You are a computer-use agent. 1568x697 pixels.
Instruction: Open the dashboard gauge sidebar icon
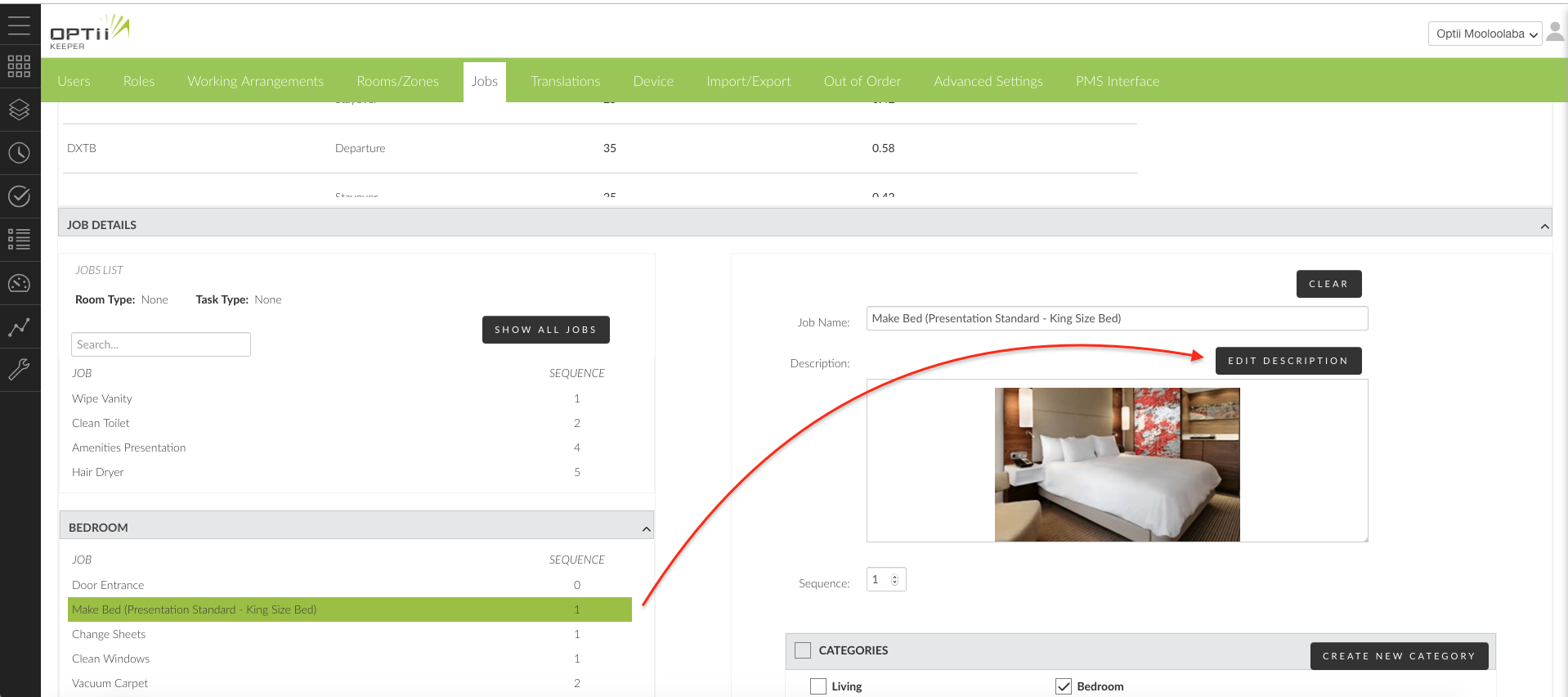pos(19,283)
